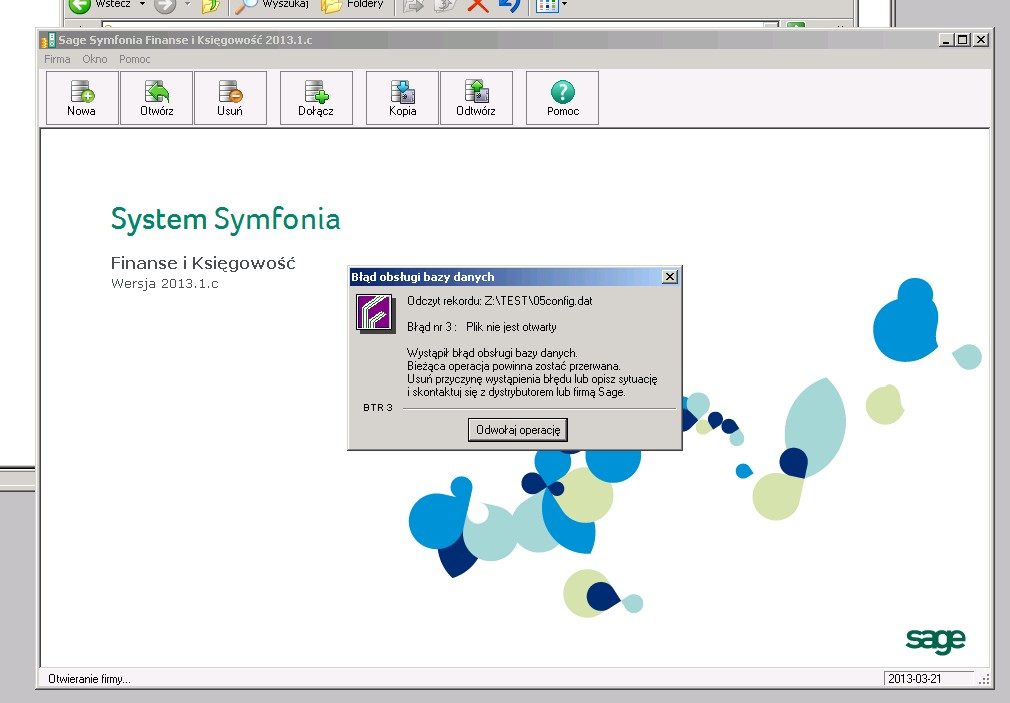Click the 'Wersja 2013.1.c' text
The height and width of the screenshot is (703, 1010).
165,284
